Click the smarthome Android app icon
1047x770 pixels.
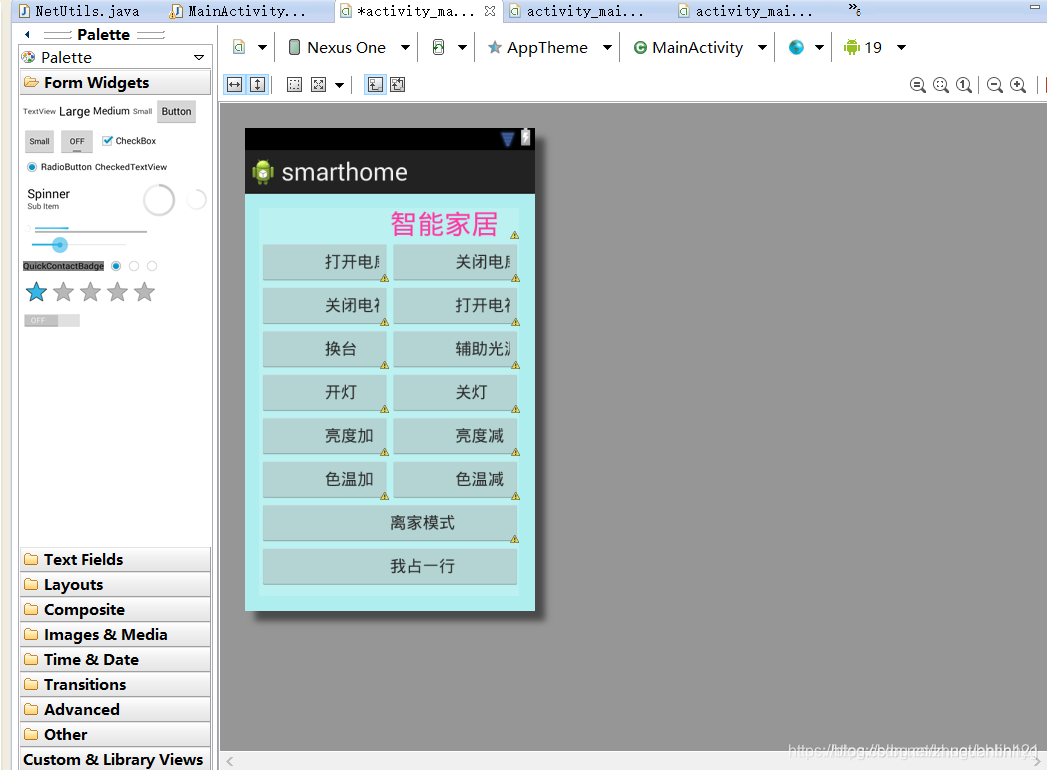click(x=263, y=172)
